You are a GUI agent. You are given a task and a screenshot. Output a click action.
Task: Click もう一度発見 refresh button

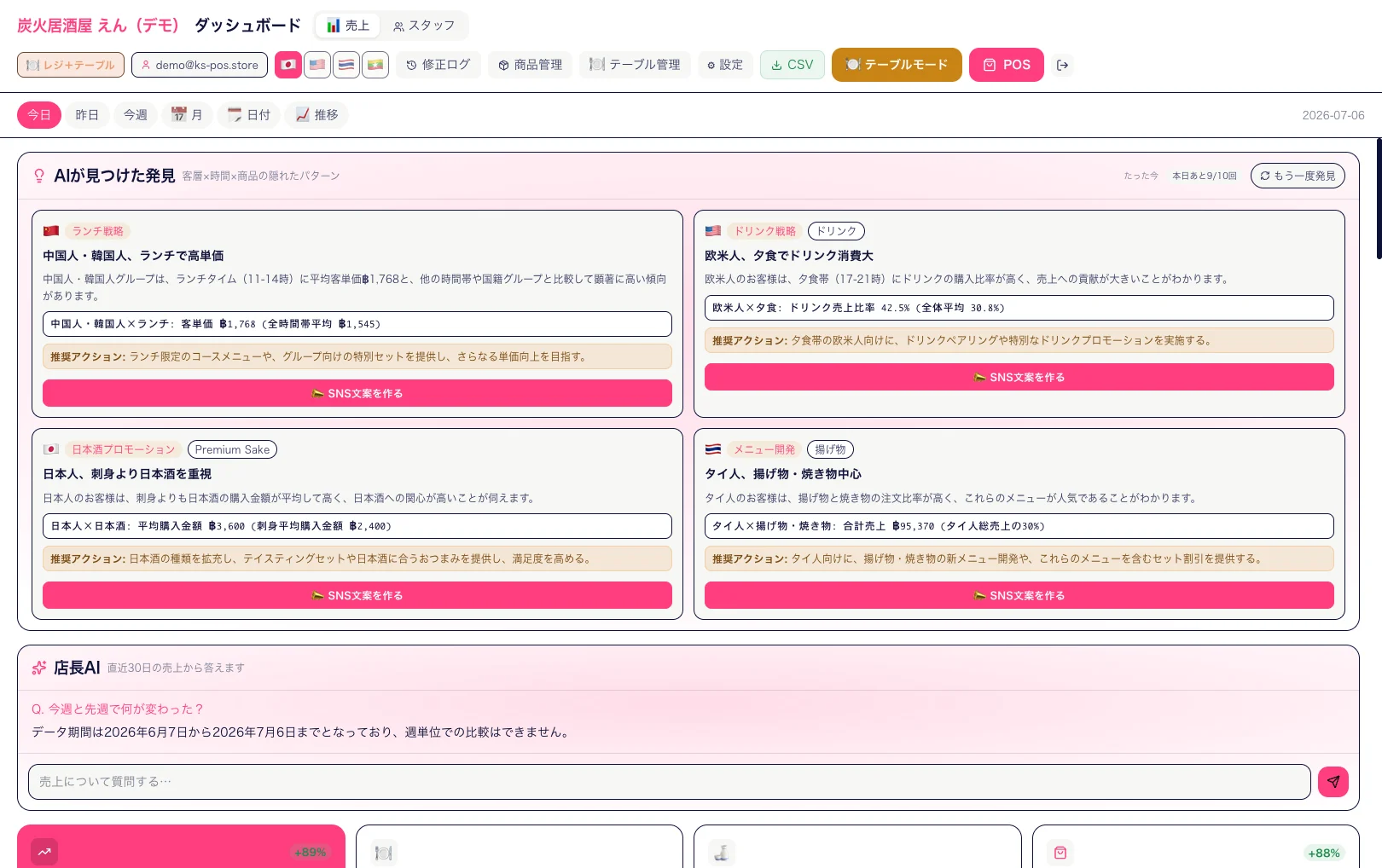click(x=1298, y=176)
